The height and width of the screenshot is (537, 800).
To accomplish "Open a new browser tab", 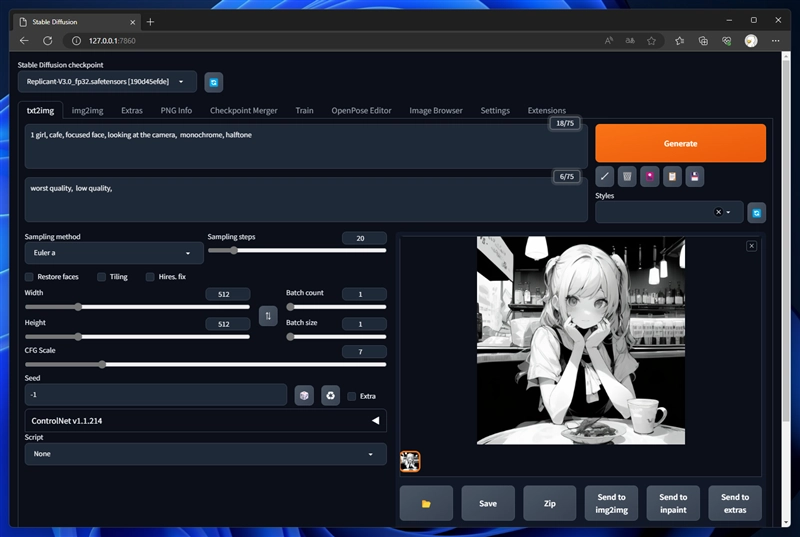I will [x=150, y=22].
